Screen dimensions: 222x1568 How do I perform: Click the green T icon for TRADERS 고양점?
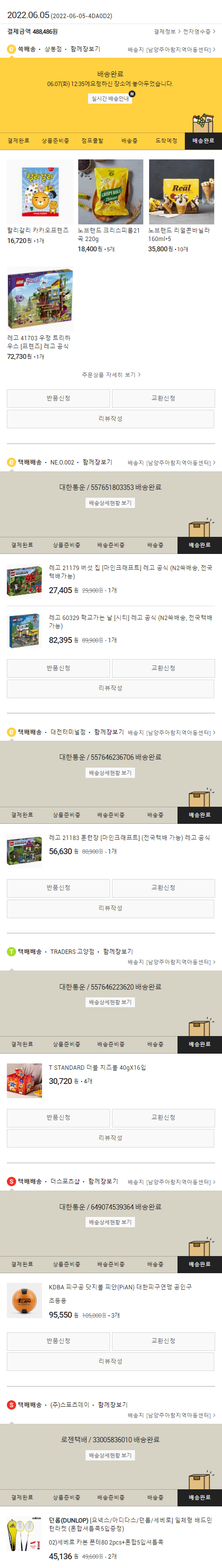pyautogui.click(x=11, y=951)
